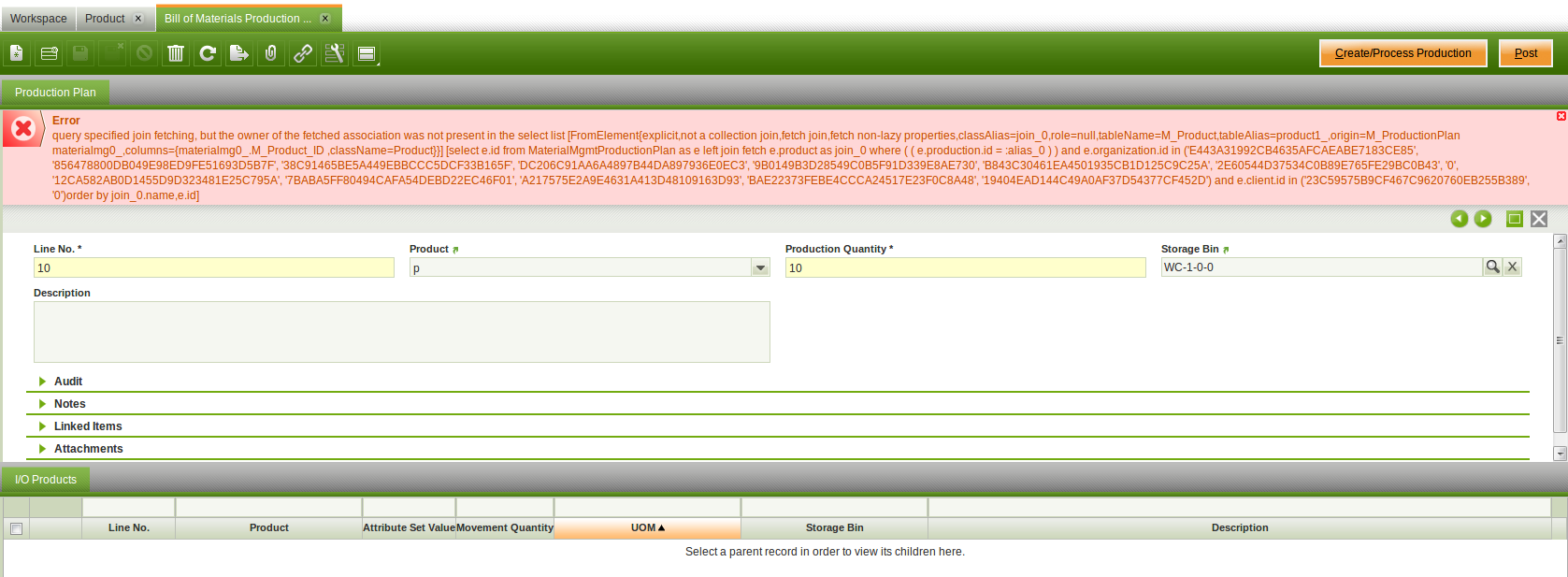Image resolution: width=1568 pixels, height=577 pixels.
Task: Open the Product dropdown list
Action: pyautogui.click(x=760, y=267)
